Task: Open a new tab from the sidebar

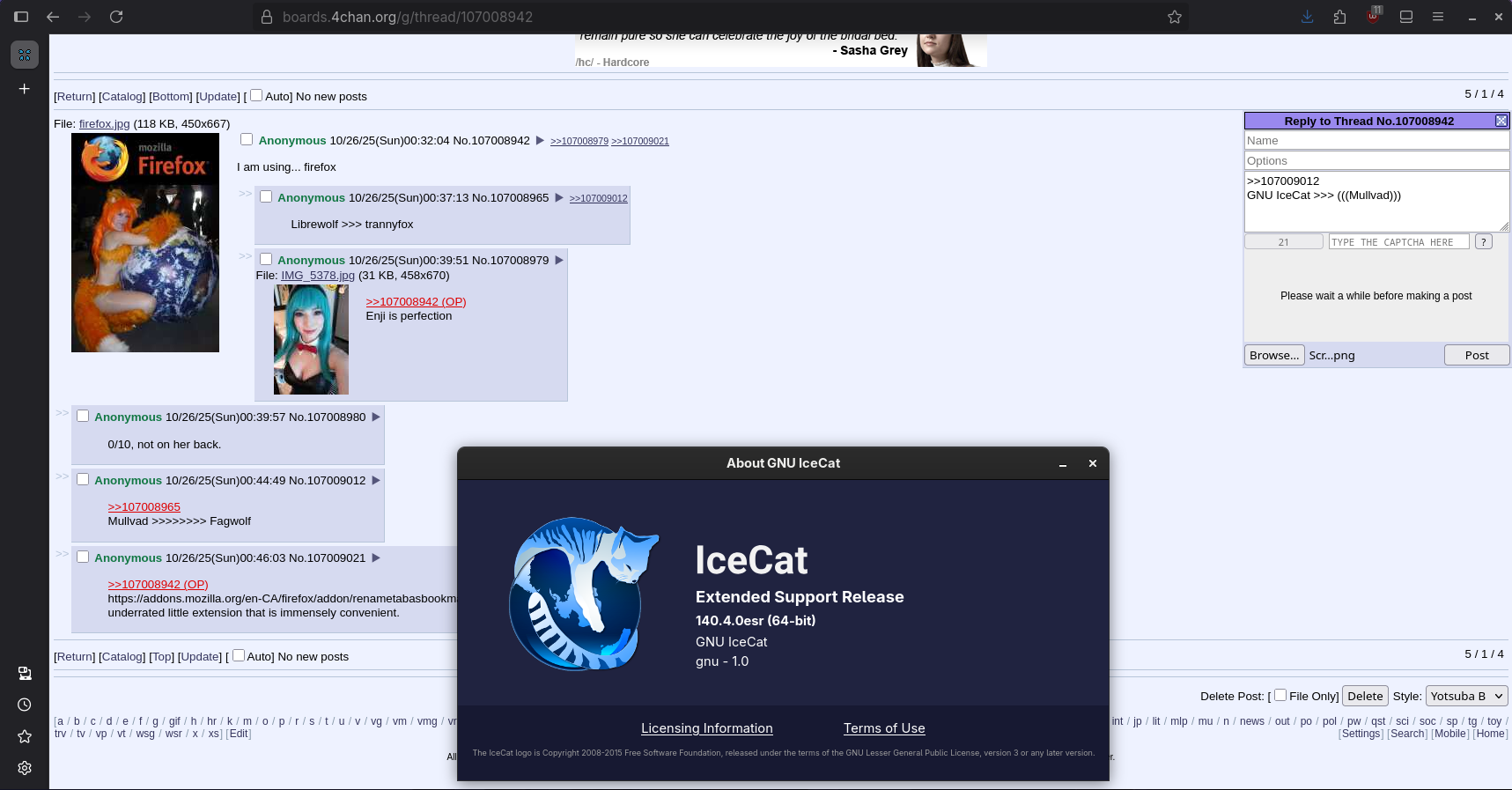Action: click(x=25, y=89)
